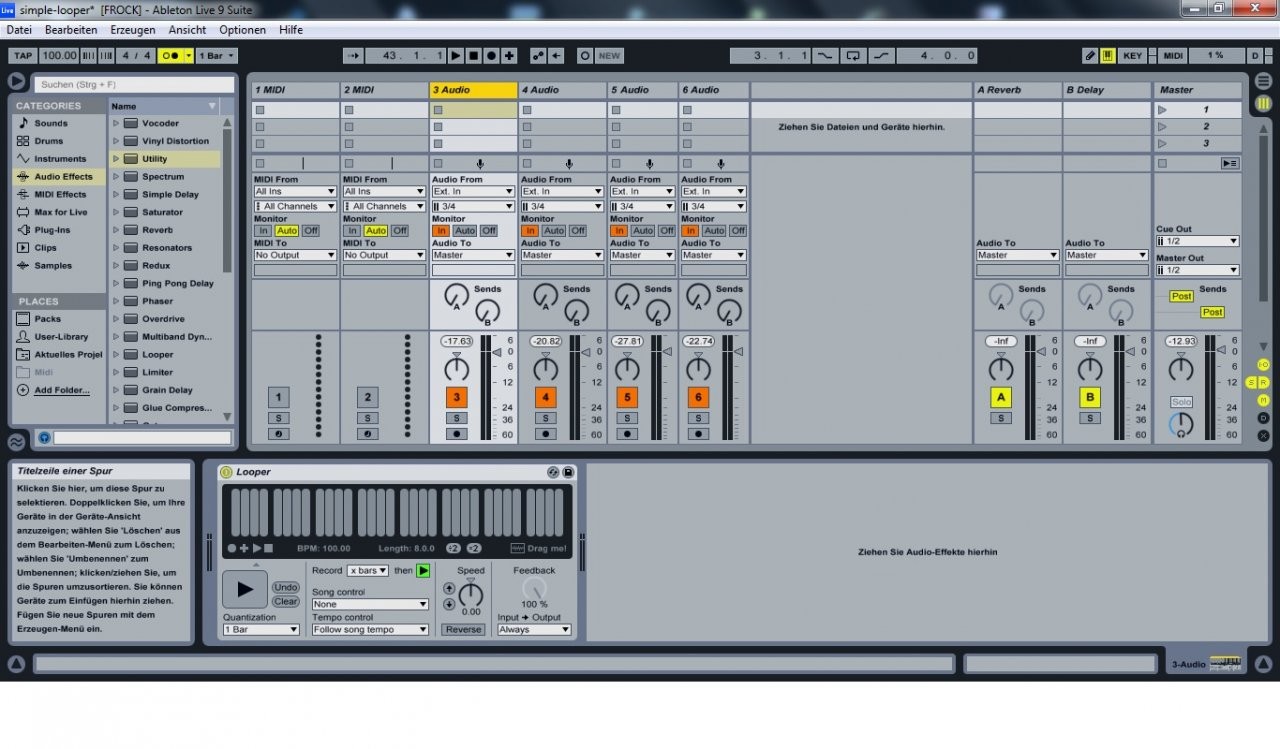
Task: Enable KEY map mode
Action: (1132, 56)
